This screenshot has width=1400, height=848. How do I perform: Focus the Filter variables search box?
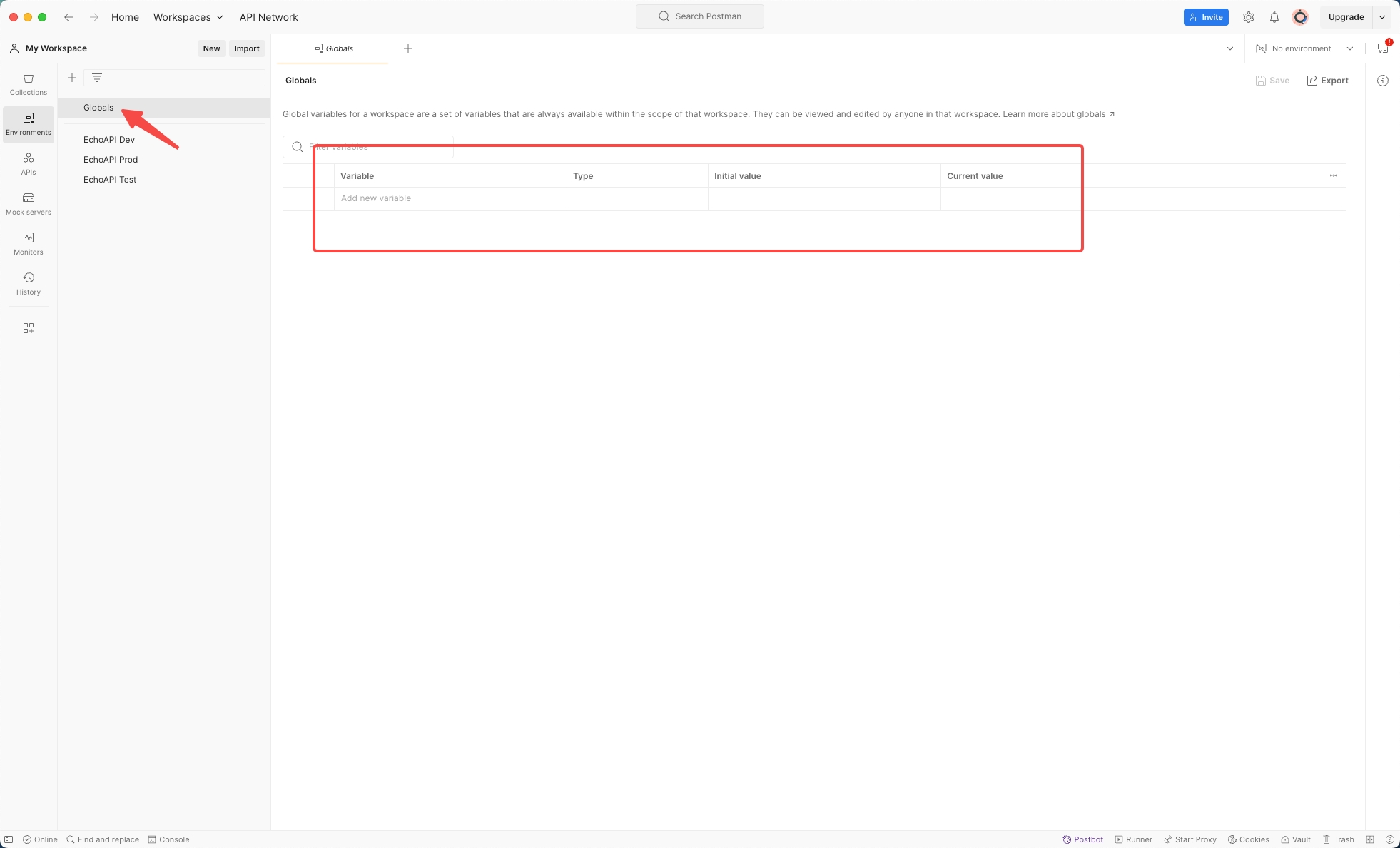tap(368, 147)
